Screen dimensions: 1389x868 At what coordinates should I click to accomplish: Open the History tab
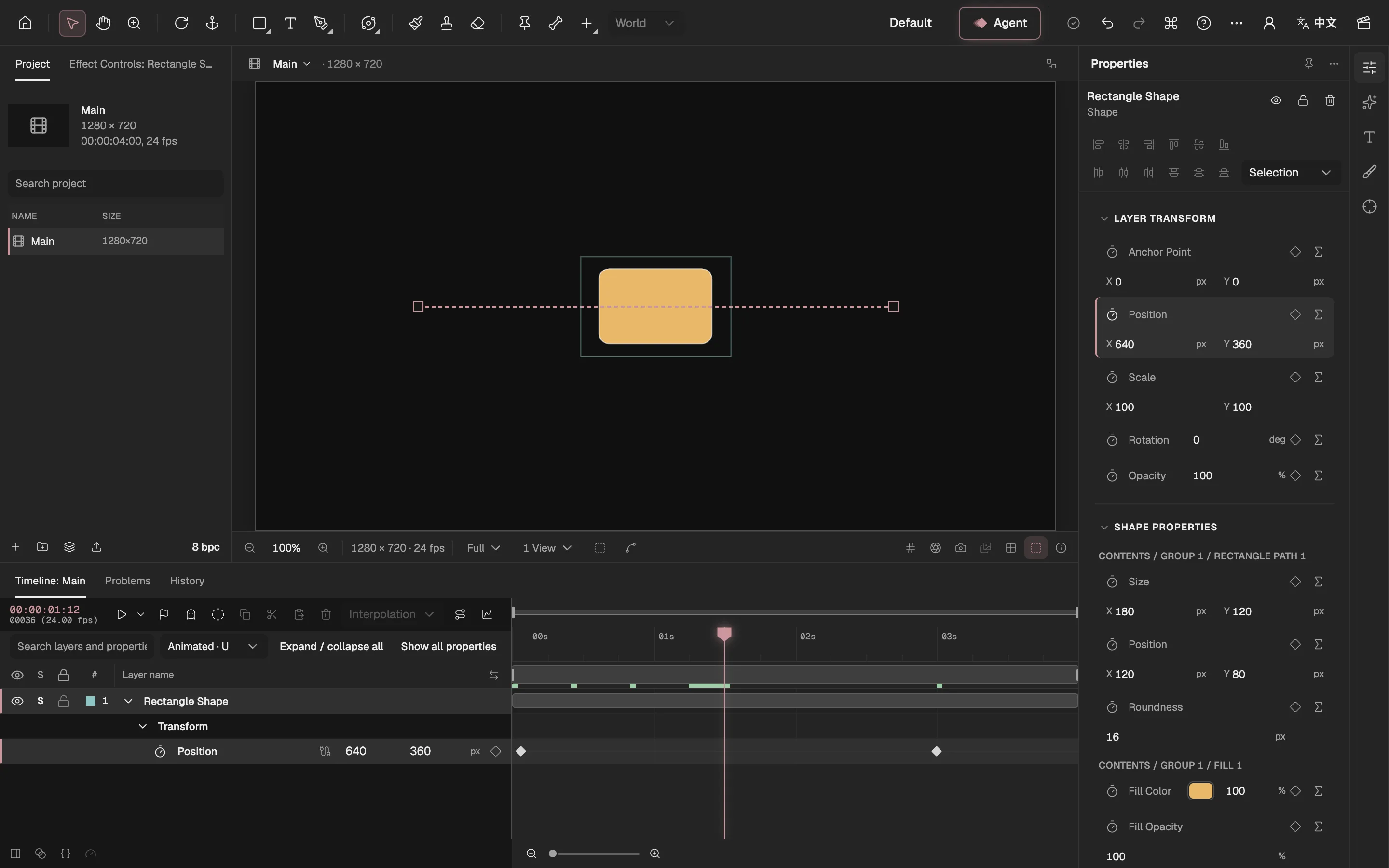[x=187, y=581]
